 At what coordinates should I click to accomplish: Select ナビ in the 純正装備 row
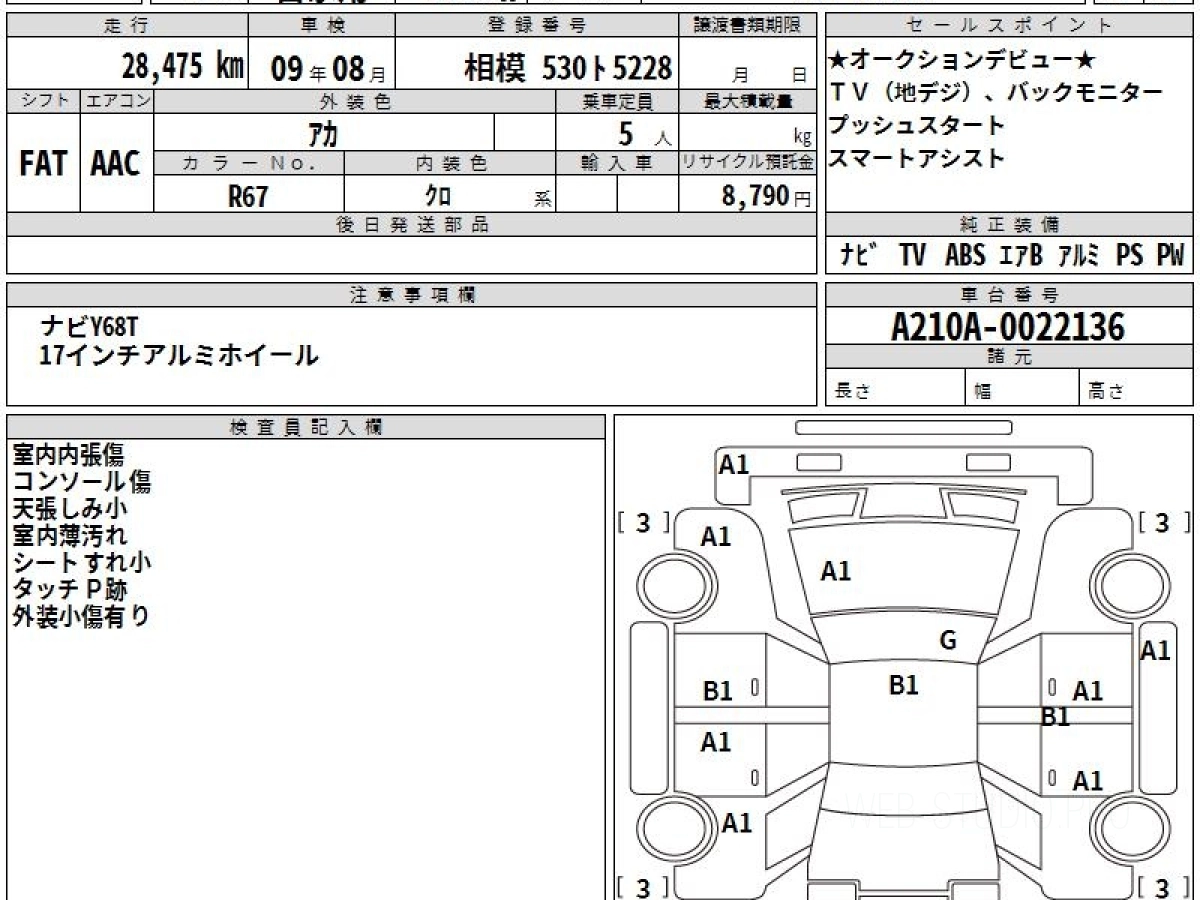click(859, 255)
